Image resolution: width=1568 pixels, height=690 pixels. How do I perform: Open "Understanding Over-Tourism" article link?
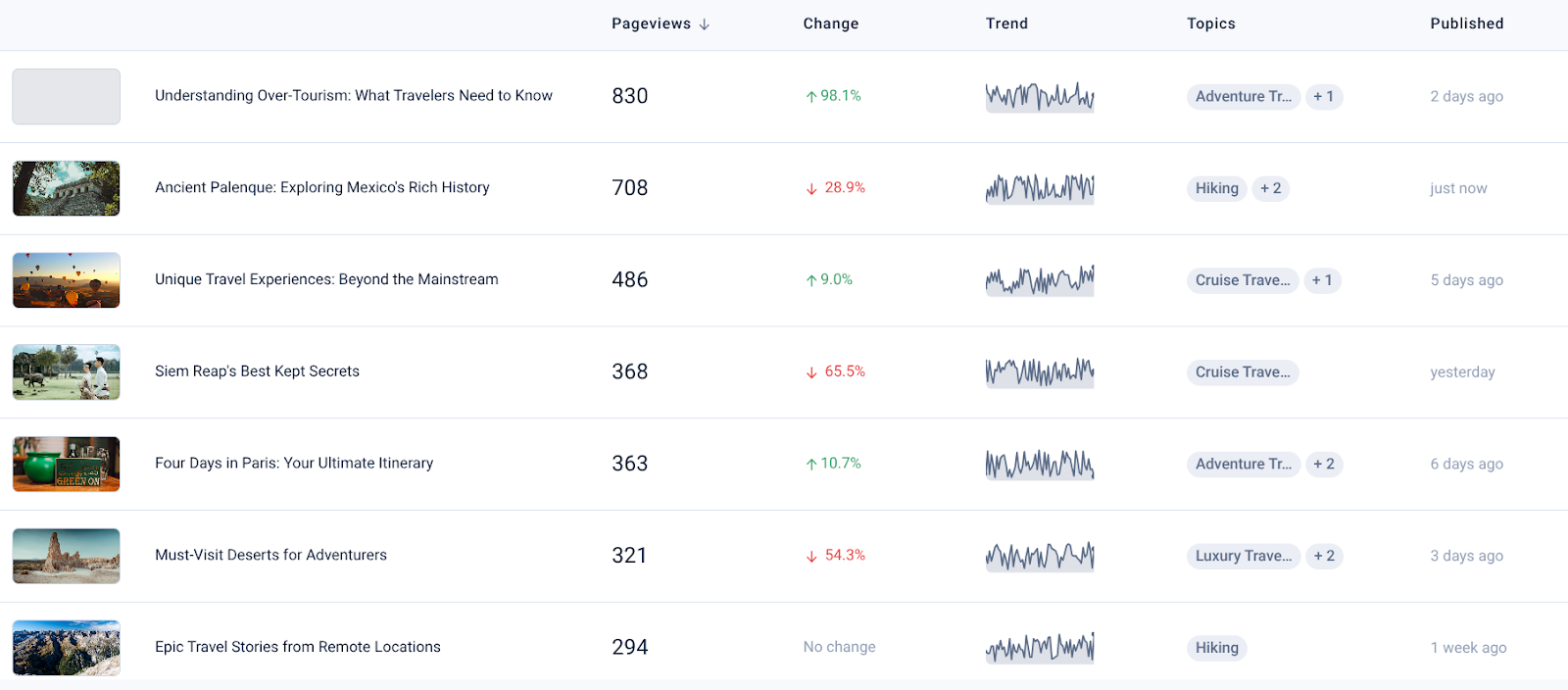coord(353,95)
